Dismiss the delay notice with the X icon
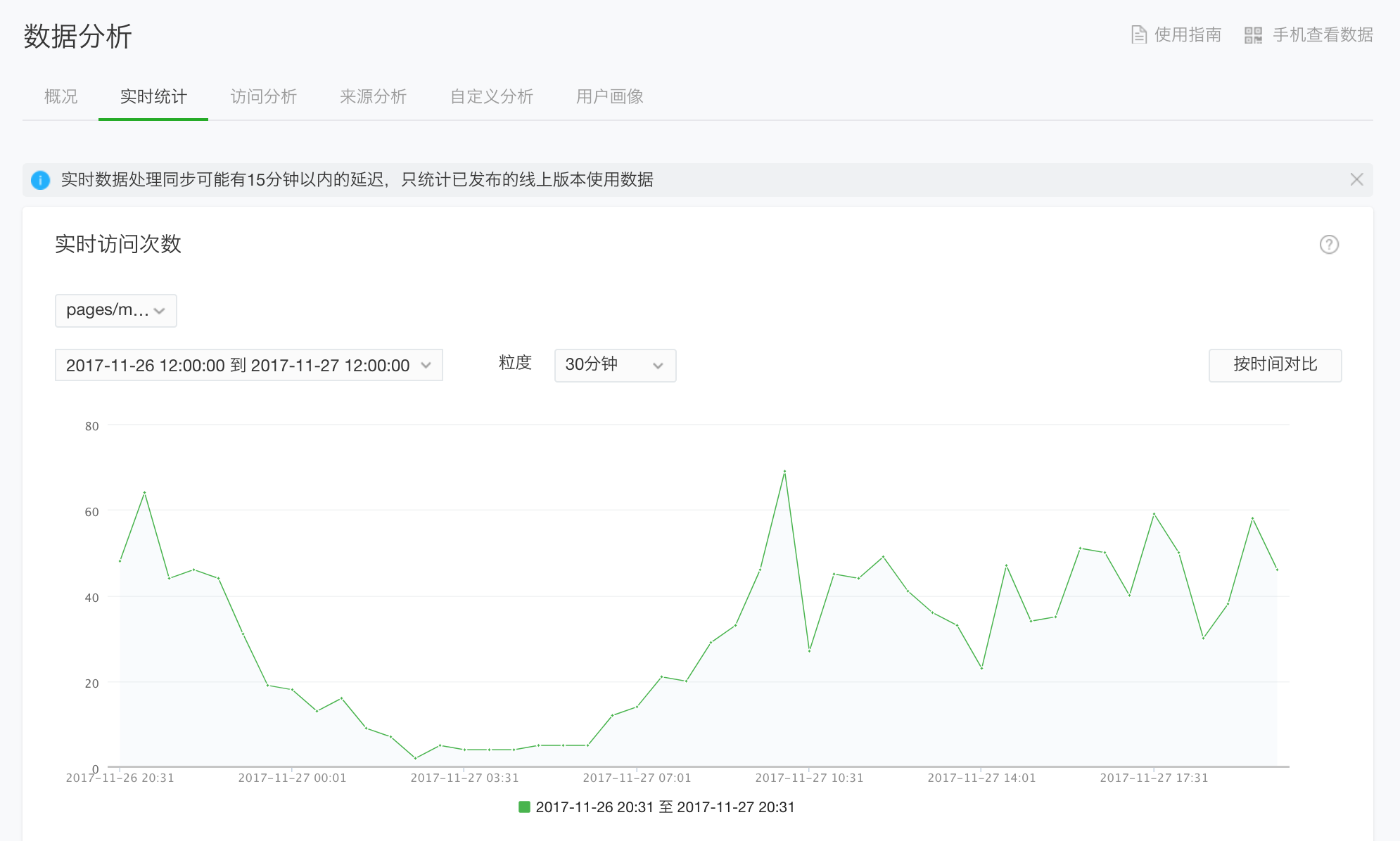Image resolution: width=1400 pixels, height=841 pixels. 1357,179
